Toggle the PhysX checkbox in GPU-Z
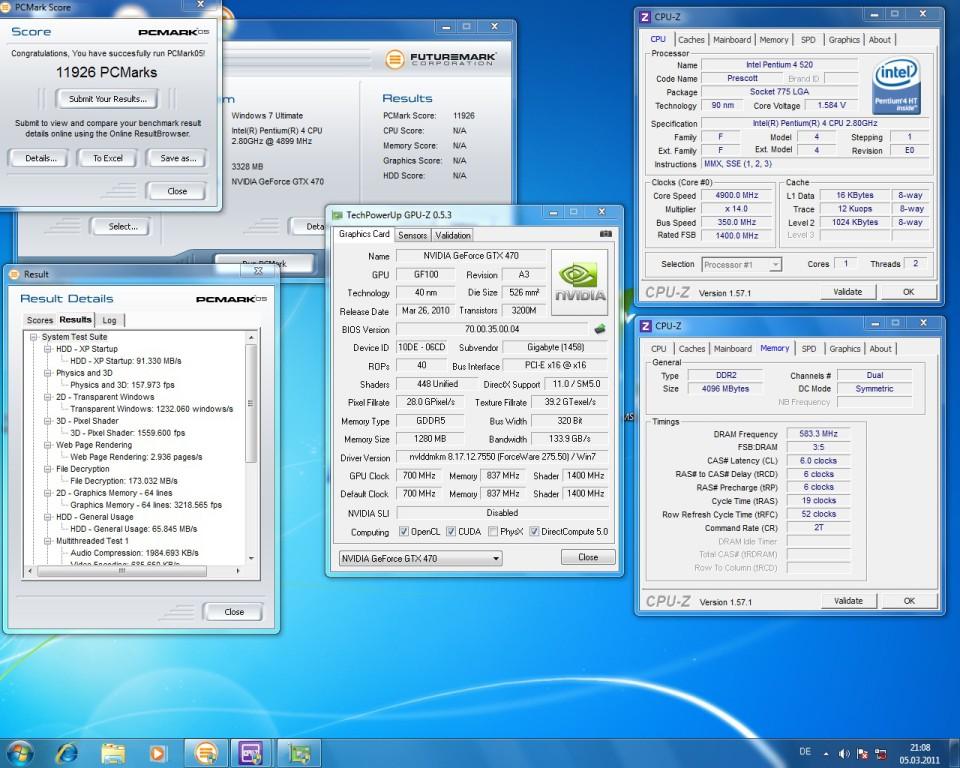Image resolution: width=960 pixels, height=768 pixels. [493, 532]
